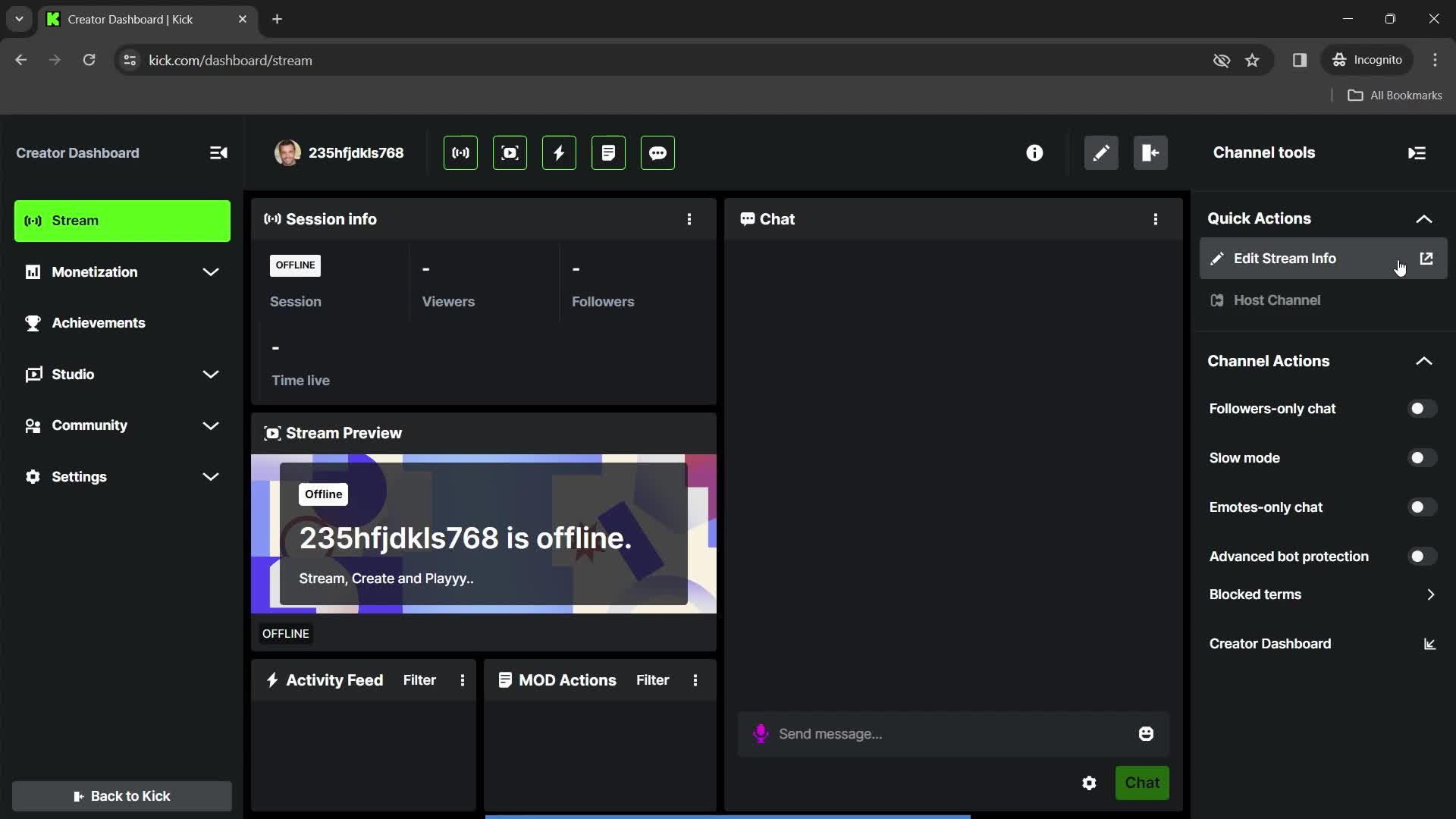Collapse the Channel Actions section

click(x=1424, y=360)
